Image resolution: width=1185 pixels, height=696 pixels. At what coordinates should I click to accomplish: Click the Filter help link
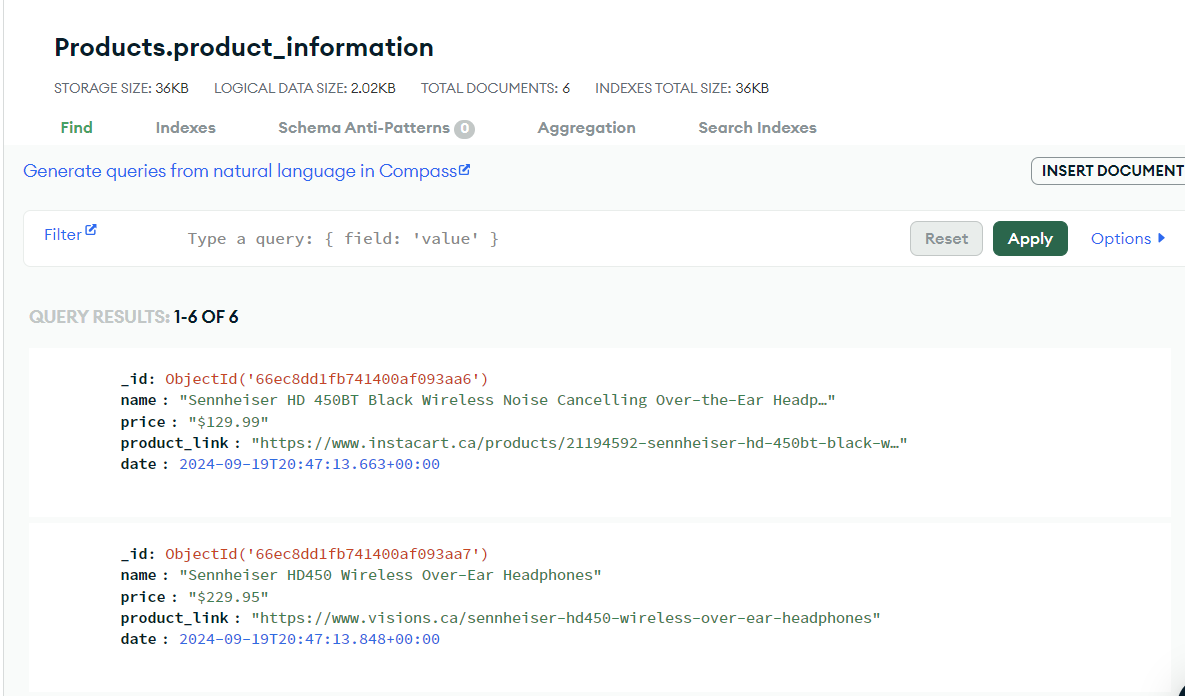[63, 235]
